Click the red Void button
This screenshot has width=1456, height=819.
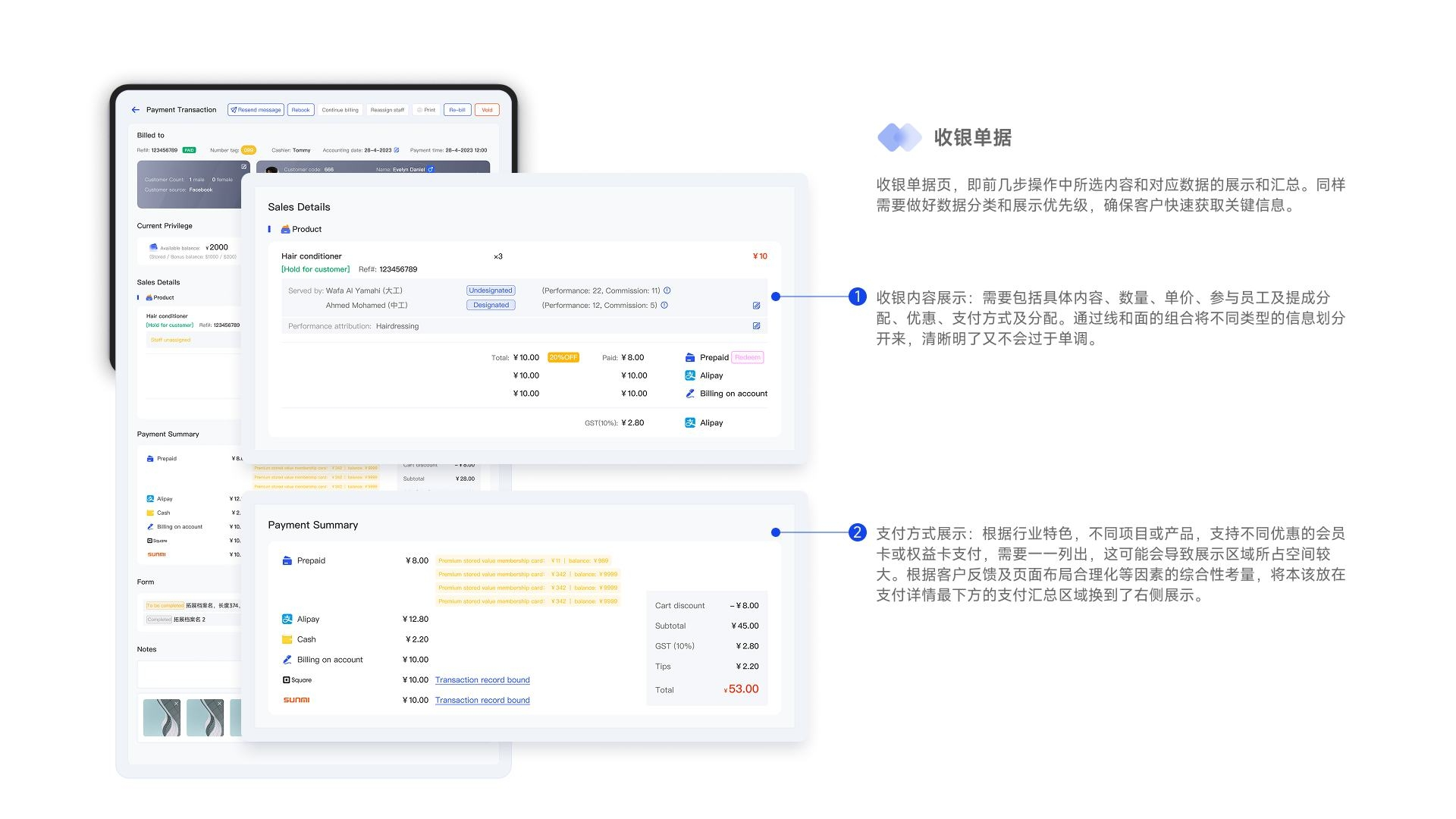click(487, 110)
